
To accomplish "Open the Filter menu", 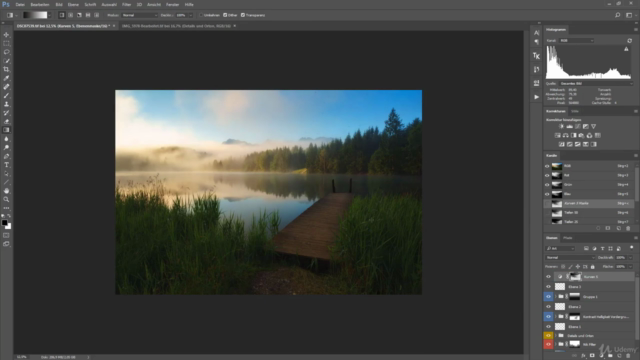I will tap(127, 4).
